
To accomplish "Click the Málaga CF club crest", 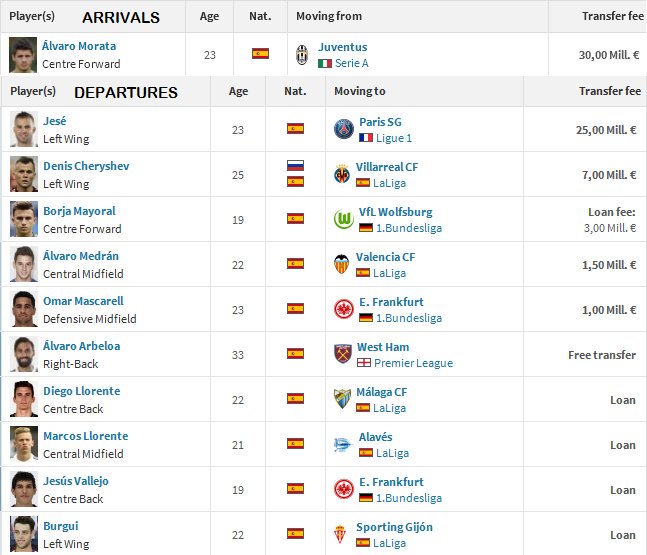I will pyautogui.click(x=342, y=399).
